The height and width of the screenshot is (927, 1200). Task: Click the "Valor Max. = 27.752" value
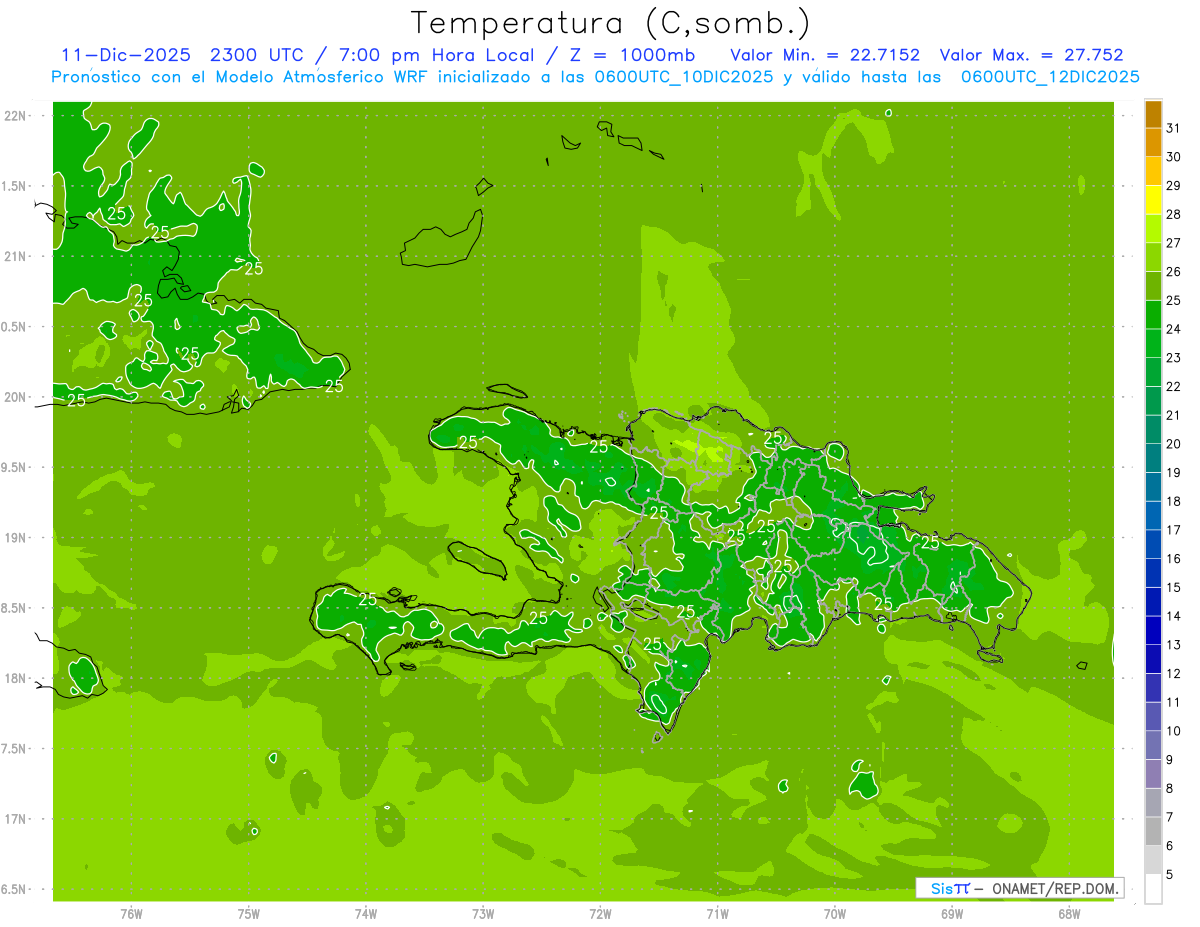(1032, 55)
